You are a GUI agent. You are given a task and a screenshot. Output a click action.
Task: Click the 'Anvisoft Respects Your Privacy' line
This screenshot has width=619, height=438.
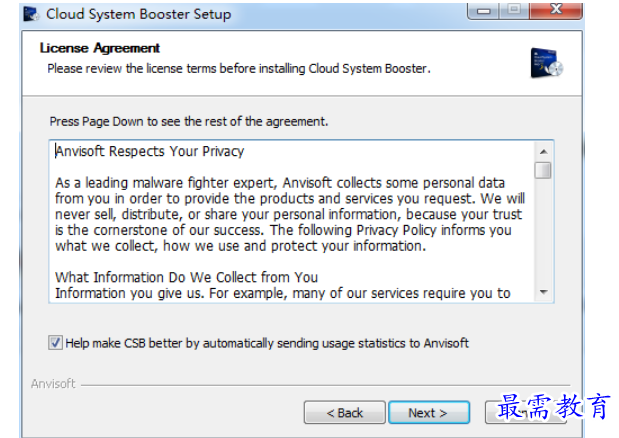point(150,152)
